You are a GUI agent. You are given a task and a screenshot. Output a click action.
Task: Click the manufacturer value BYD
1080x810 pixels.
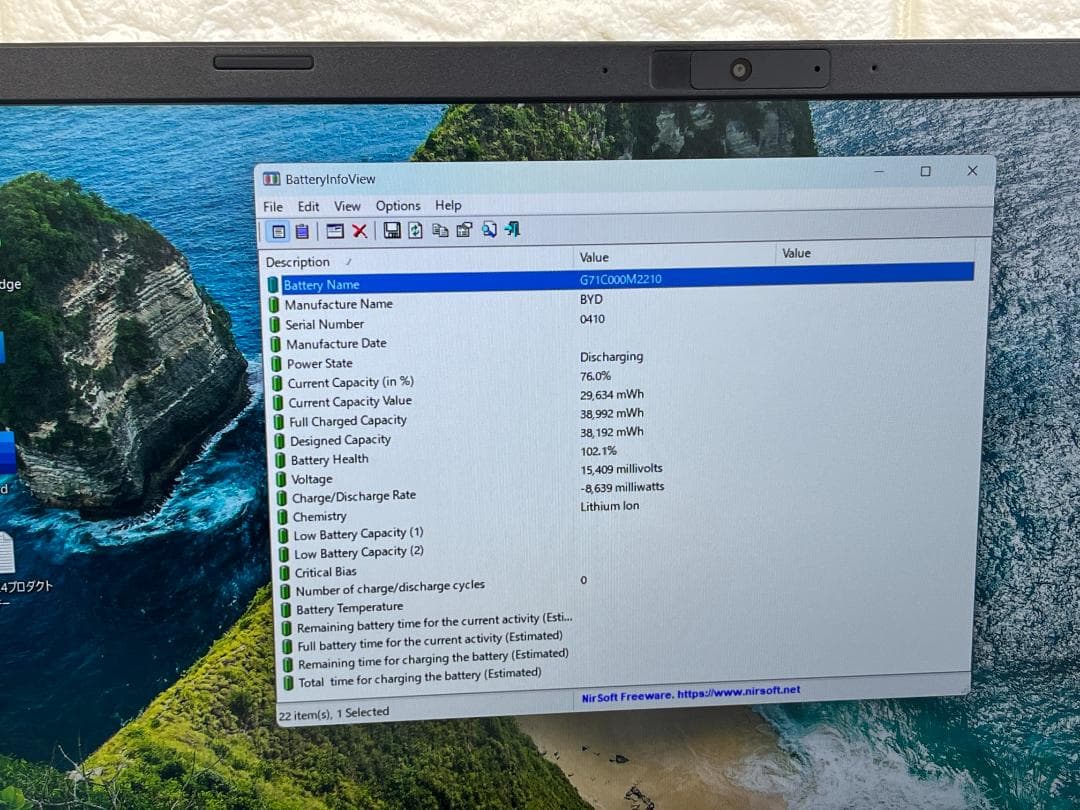pos(591,300)
